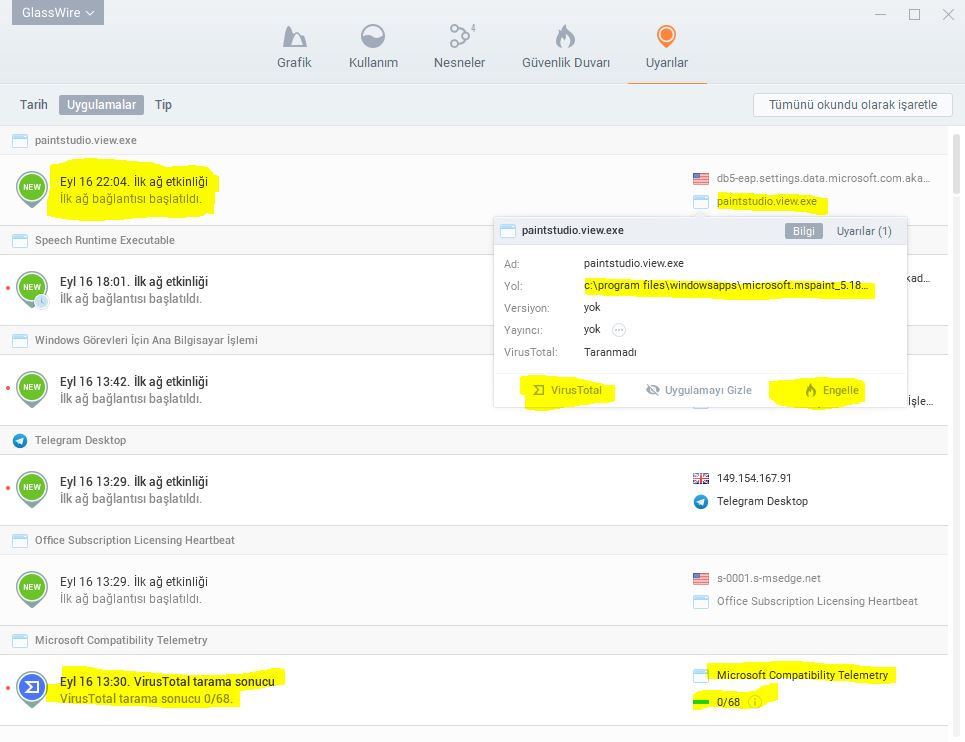Image resolution: width=965 pixels, height=742 pixels.
Task: Block the app with Engelle button
Action: point(831,390)
